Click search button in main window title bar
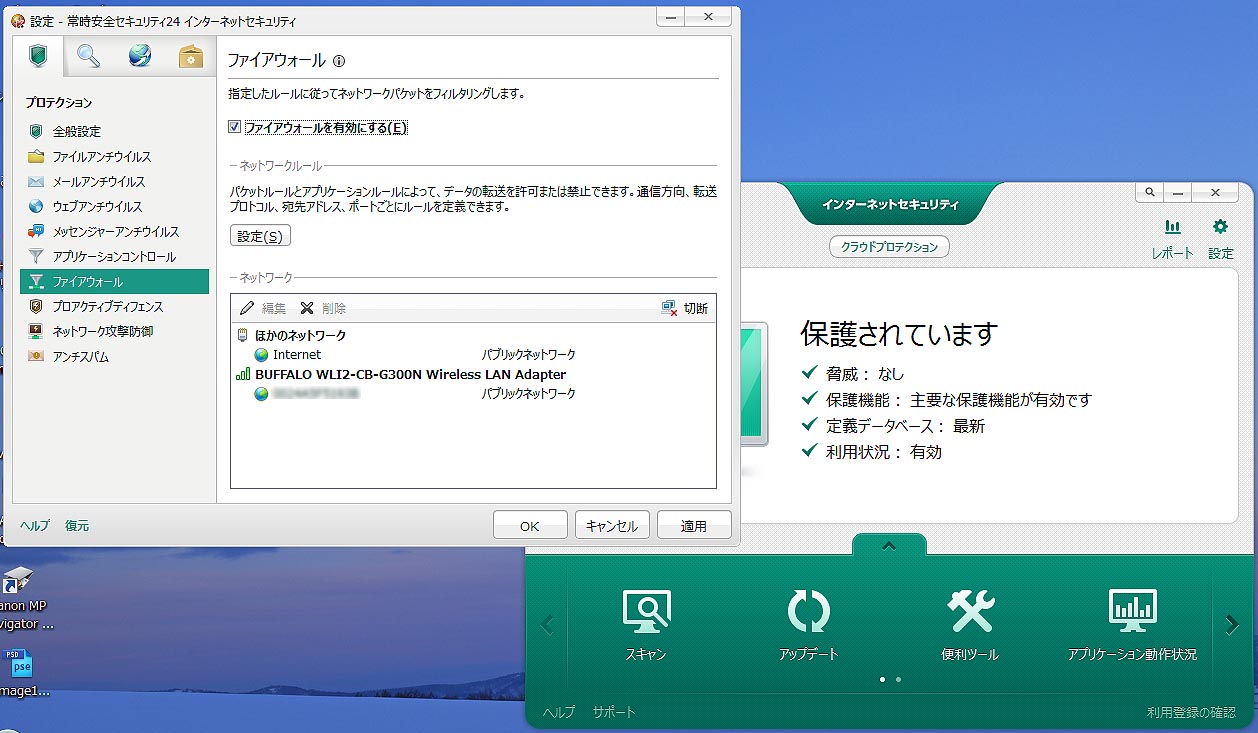 point(1149,192)
